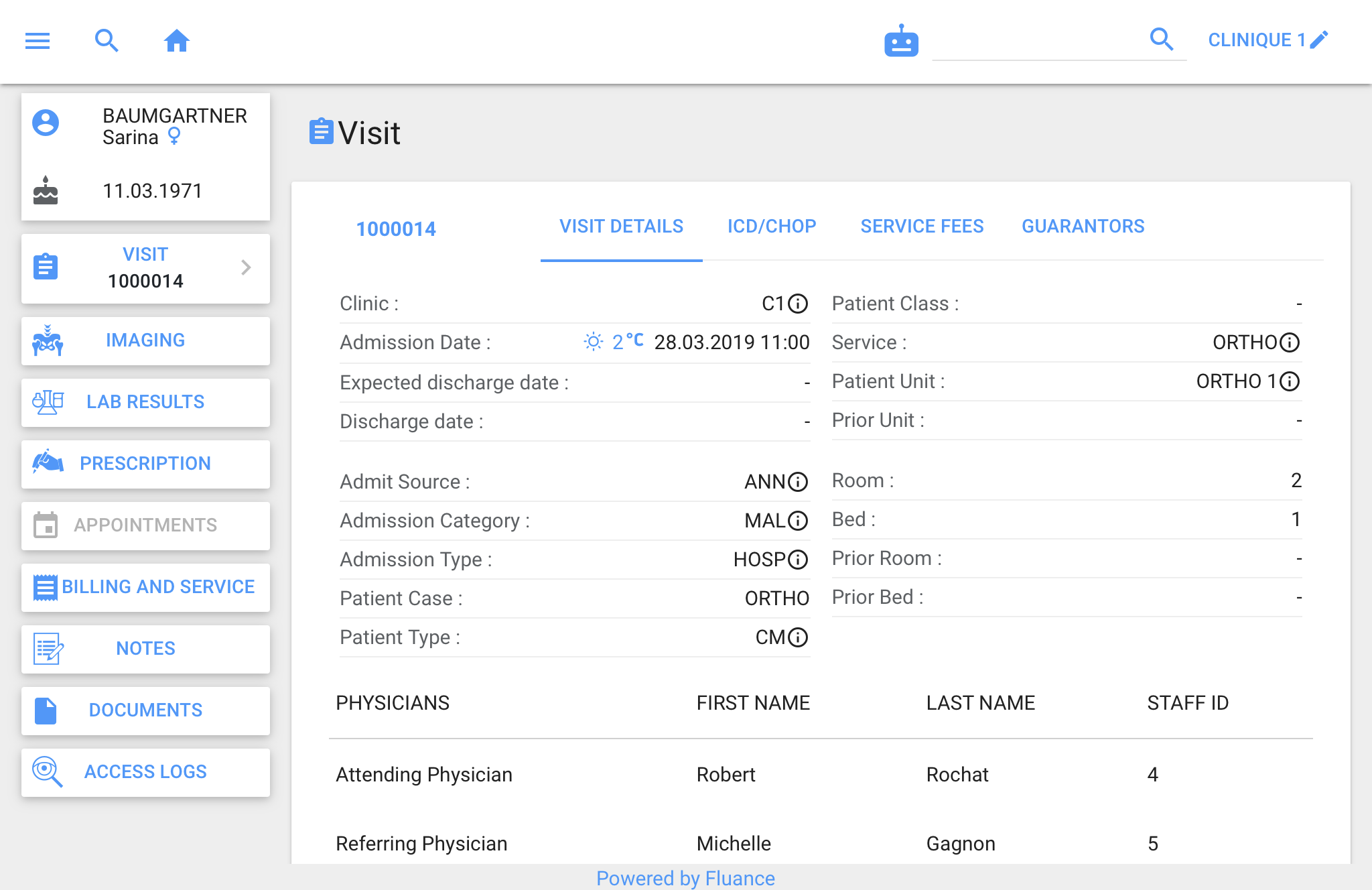Click the Powered by Fluance link

point(685,878)
